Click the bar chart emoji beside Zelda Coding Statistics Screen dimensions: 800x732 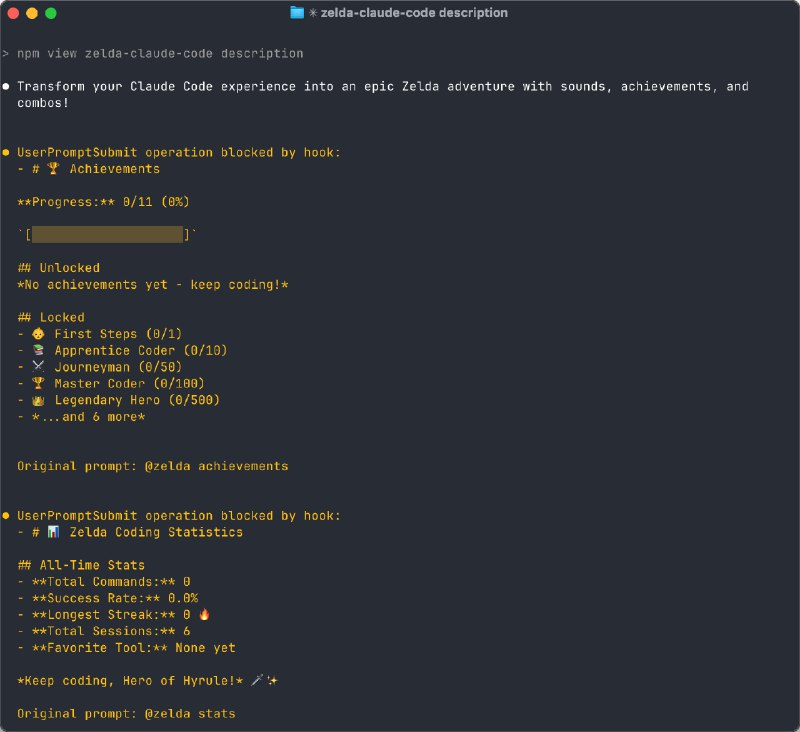(x=53, y=532)
